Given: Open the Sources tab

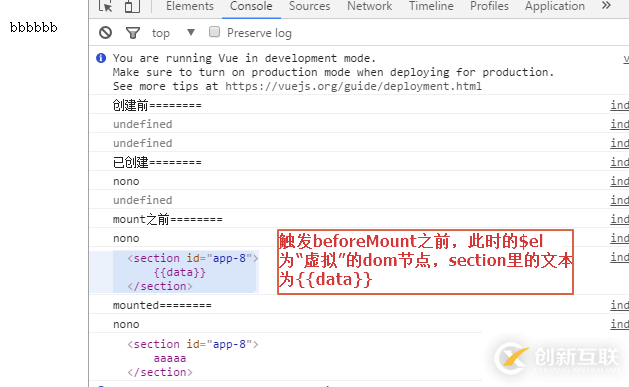Looking at the screenshot, I should 310,6.
